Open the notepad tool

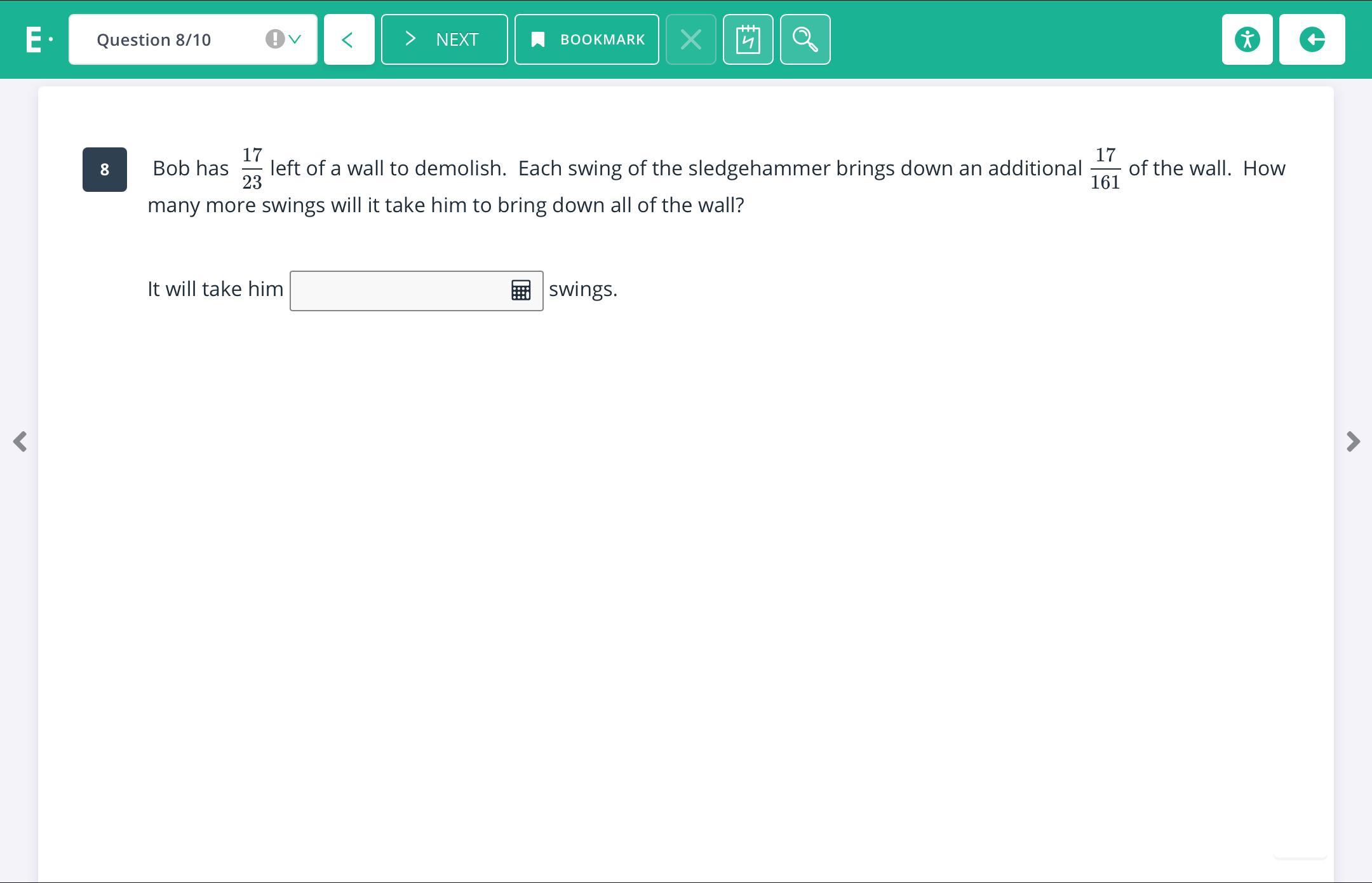[x=748, y=39]
